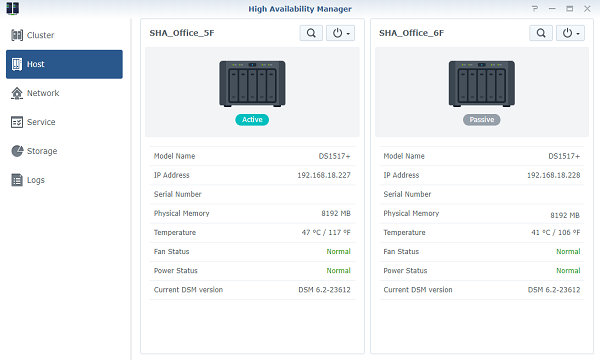The width and height of the screenshot is (600, 360).
Task: Click the SHA_Office_5F NAS device image
Action: (252, 84)
